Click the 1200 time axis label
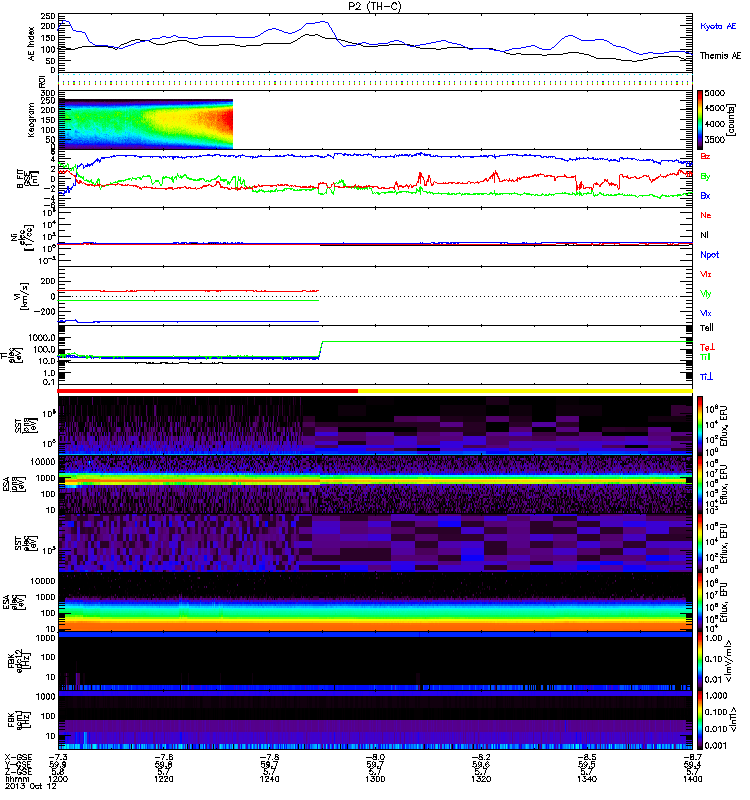The width and height of the screenshot is (750, 800). [x=58, y=779]
